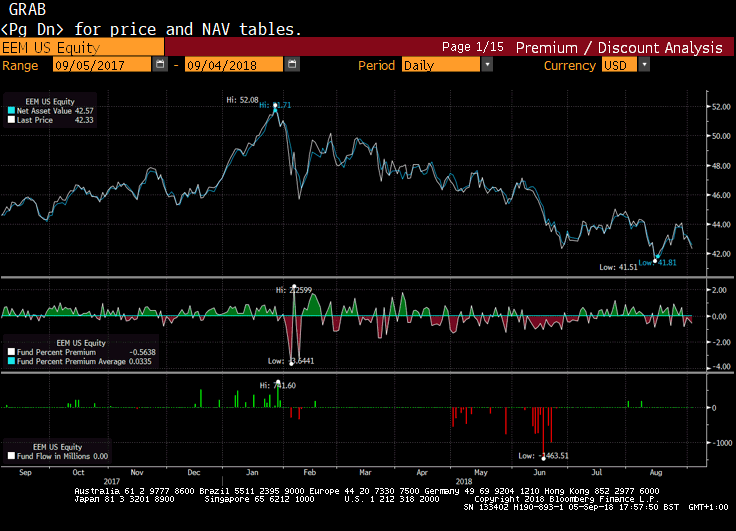Click the Pg Dn price and NAV tables hint

tap(150, 29)
